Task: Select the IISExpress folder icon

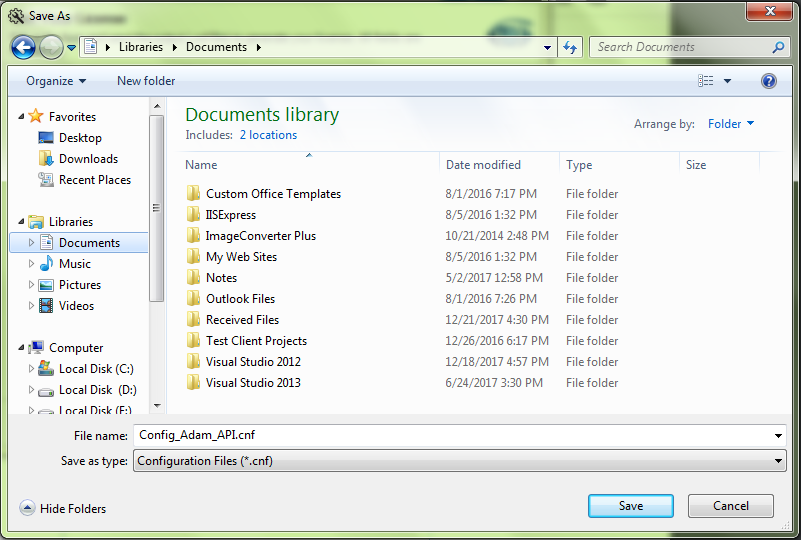Action: point(193,214)
